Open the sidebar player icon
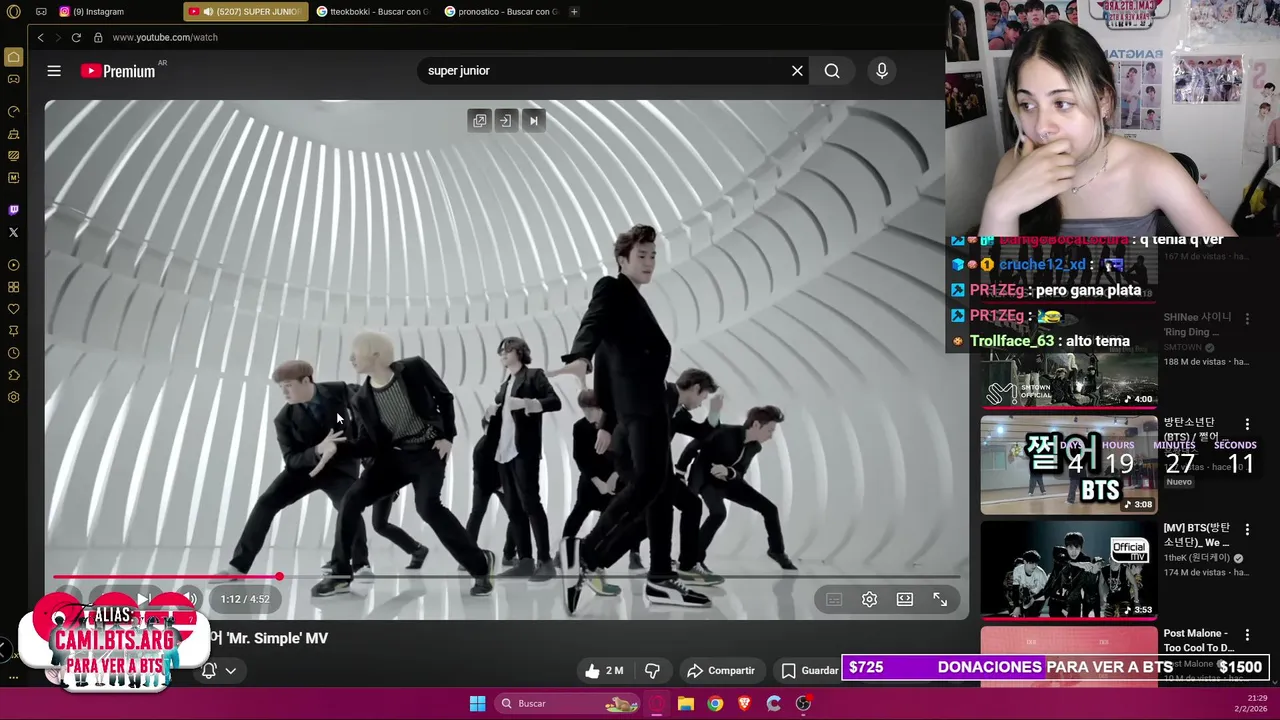Image resolution: width=1280 pixels, height=720 pixels. pos(13,265)
